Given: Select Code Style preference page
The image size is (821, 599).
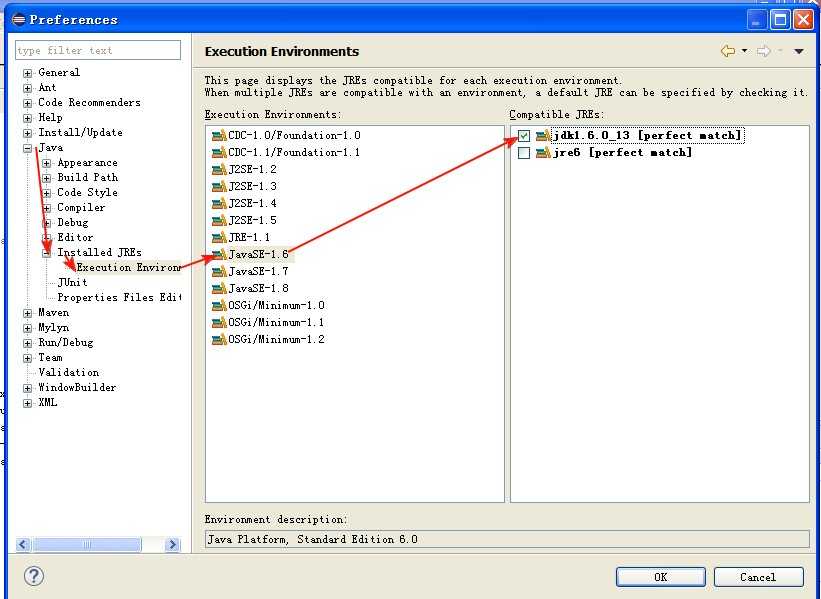Looking at the screenshot, I should [87, 193].
